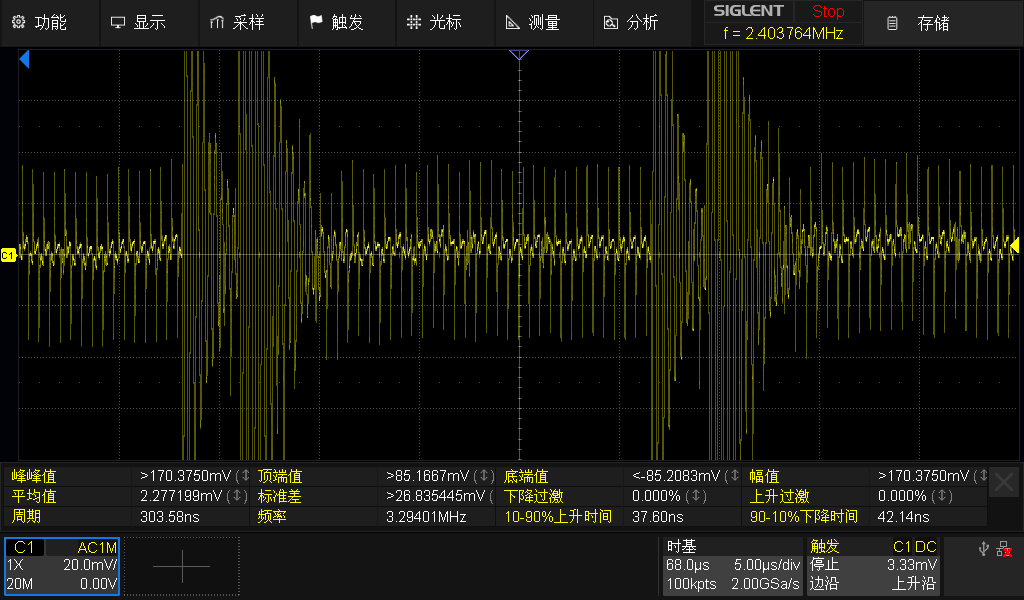Click the 0.00V channel offset value
Screen dimensions: 1024x600
tap(98, 584)
